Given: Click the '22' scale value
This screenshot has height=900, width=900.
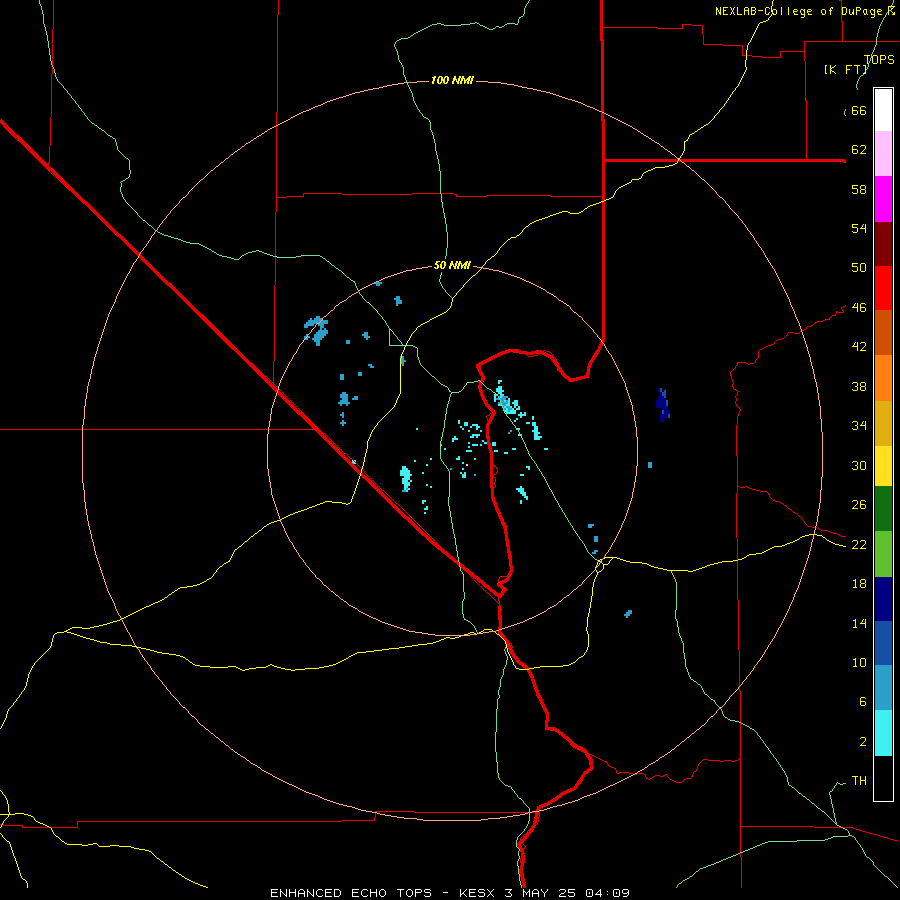Looking at the screenshot, I should click(x=859, y=544).
